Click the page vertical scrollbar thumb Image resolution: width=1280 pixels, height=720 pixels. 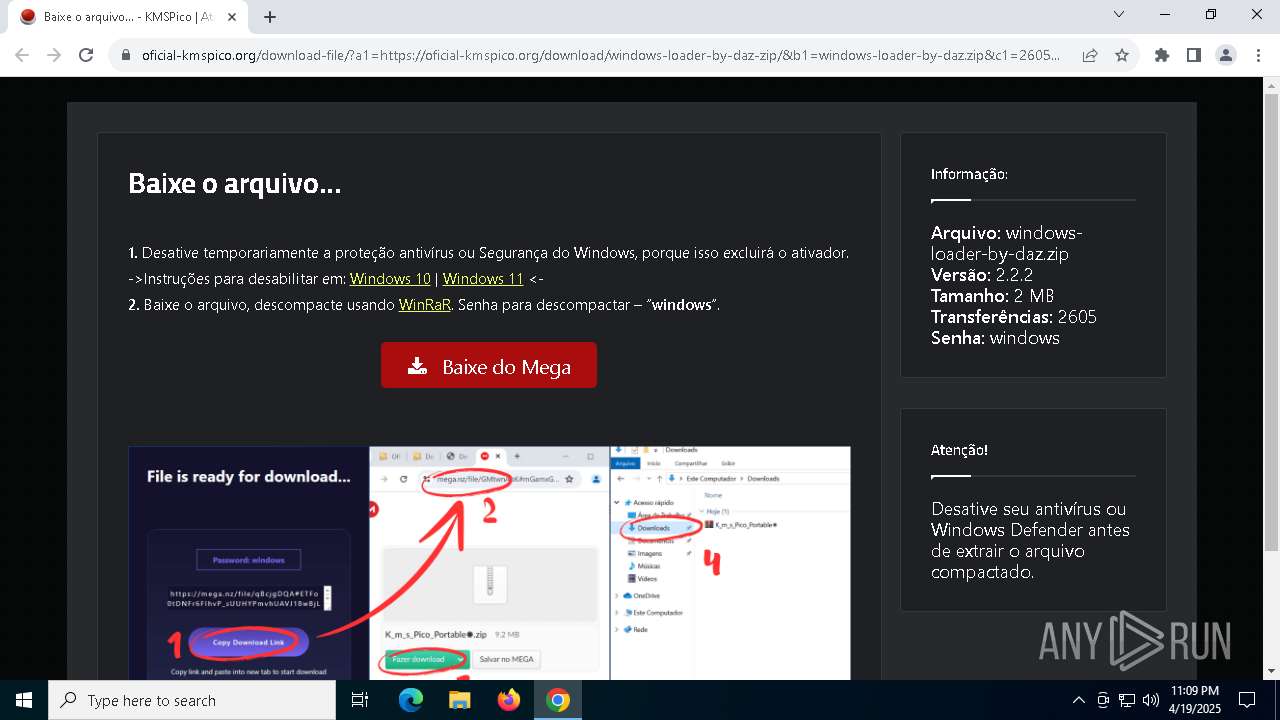[x=1271, y=320]
